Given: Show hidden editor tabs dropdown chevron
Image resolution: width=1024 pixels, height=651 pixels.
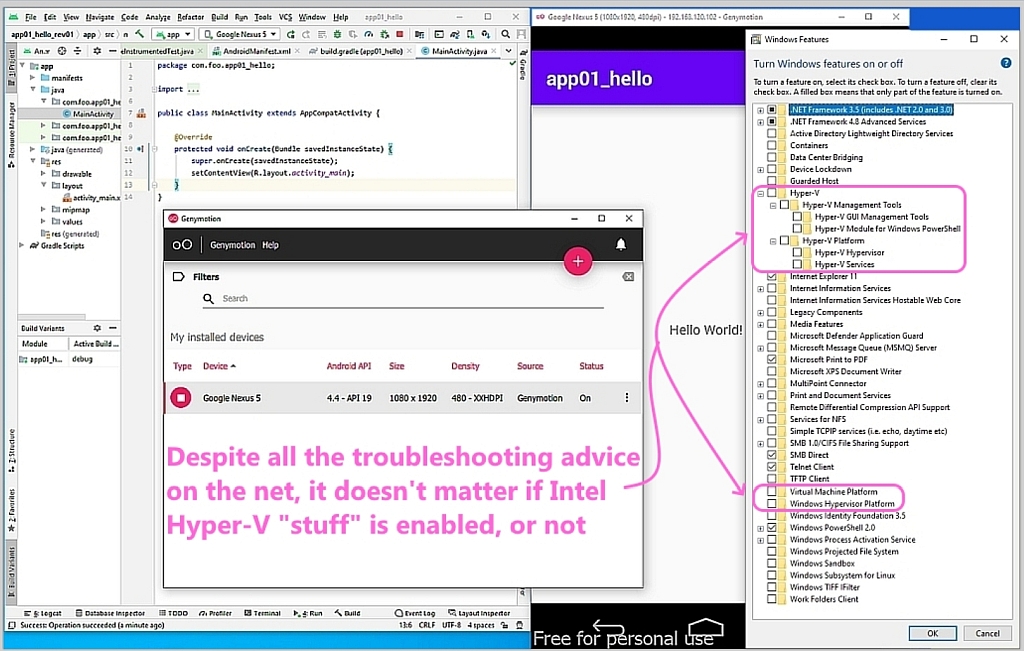Looking at the screenshot, I should pos(508,50).
